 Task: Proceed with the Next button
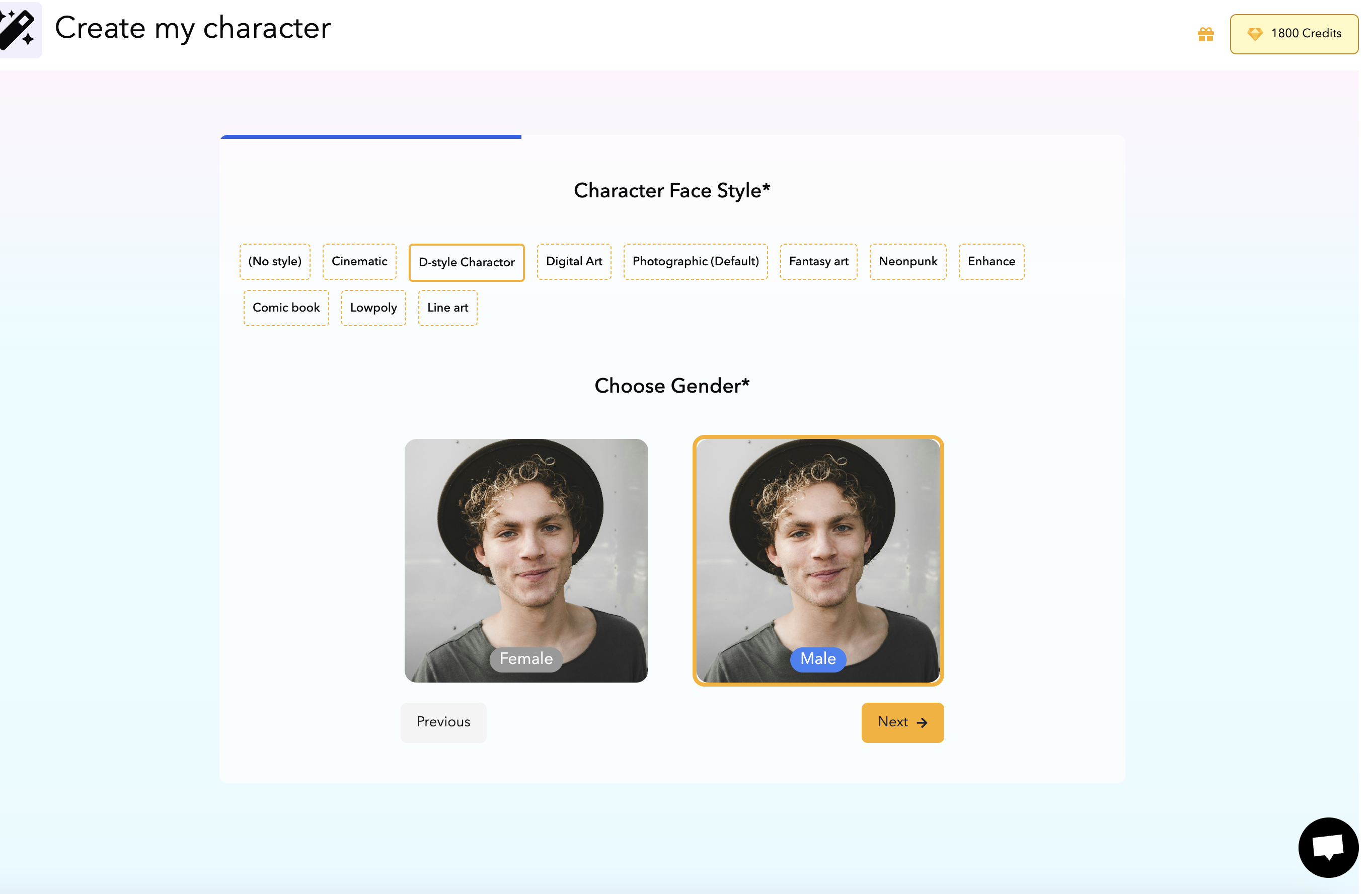point(902,722)
